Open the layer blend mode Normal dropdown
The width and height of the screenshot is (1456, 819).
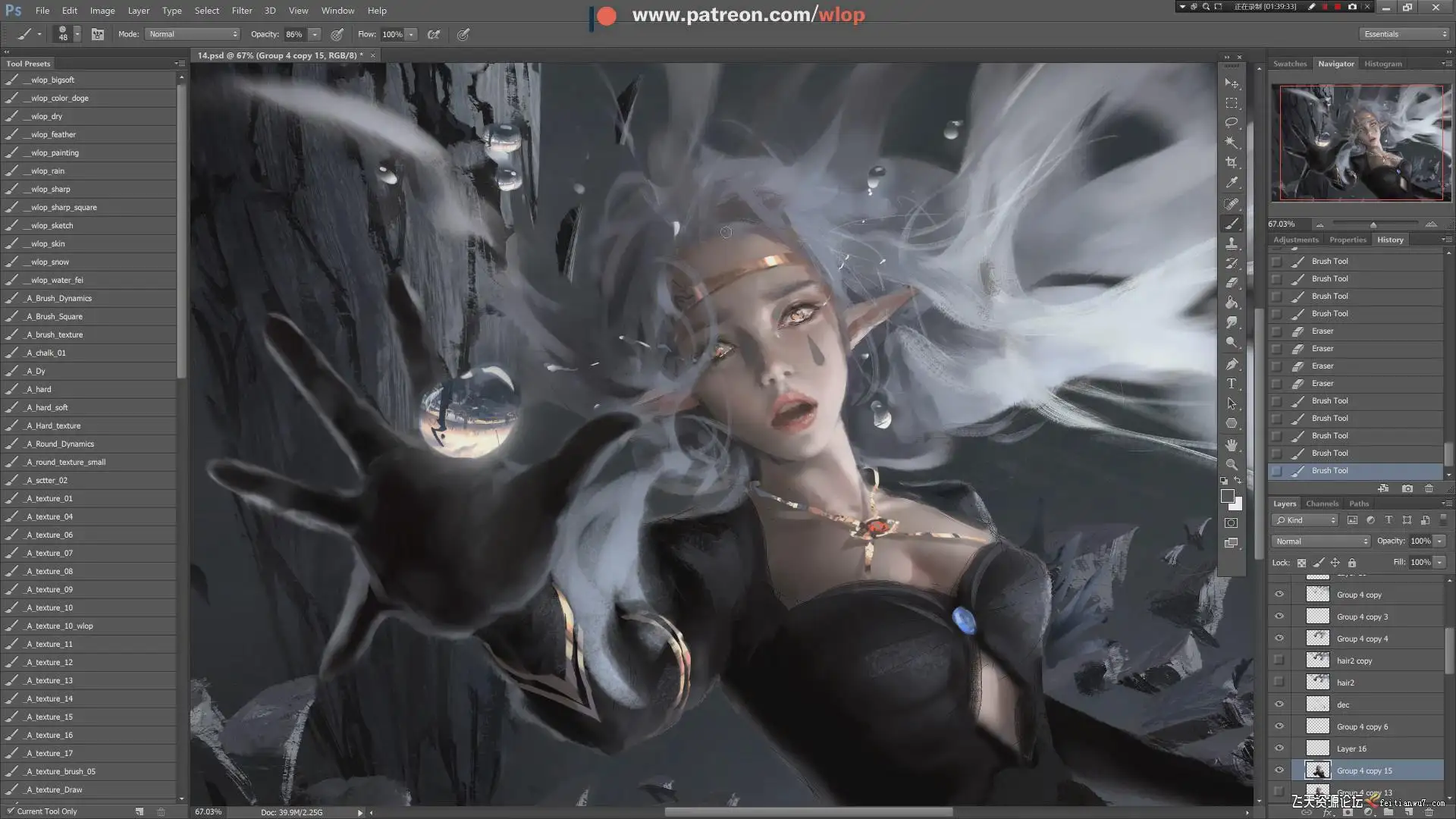pos(1321,541)
